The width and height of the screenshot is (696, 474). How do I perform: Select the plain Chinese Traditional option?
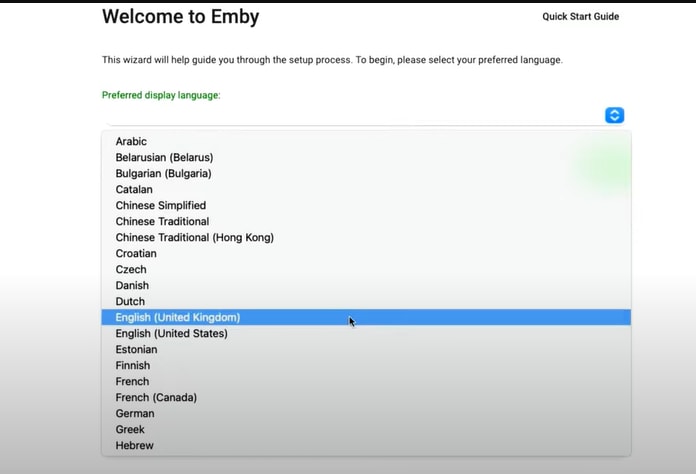(x=366, y=221)
